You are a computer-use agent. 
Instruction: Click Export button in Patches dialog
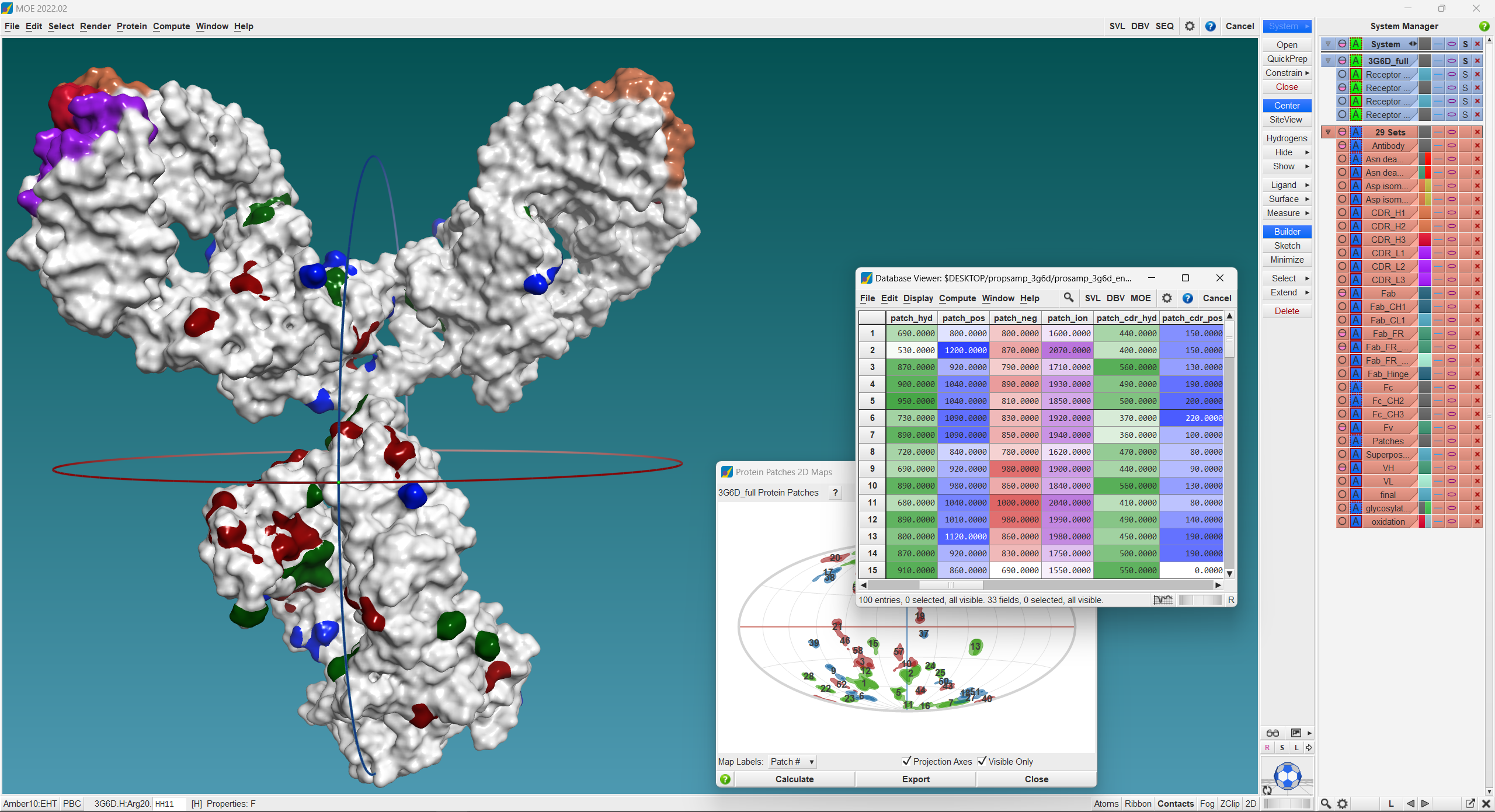[x=916, y=779]
